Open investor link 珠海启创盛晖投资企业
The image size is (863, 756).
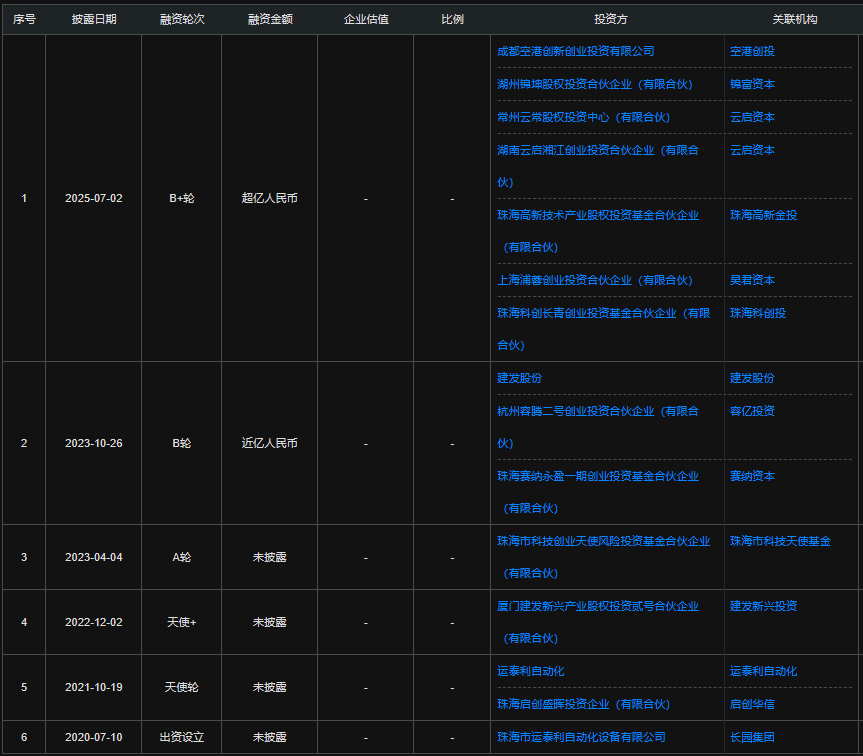pos(583,704)
